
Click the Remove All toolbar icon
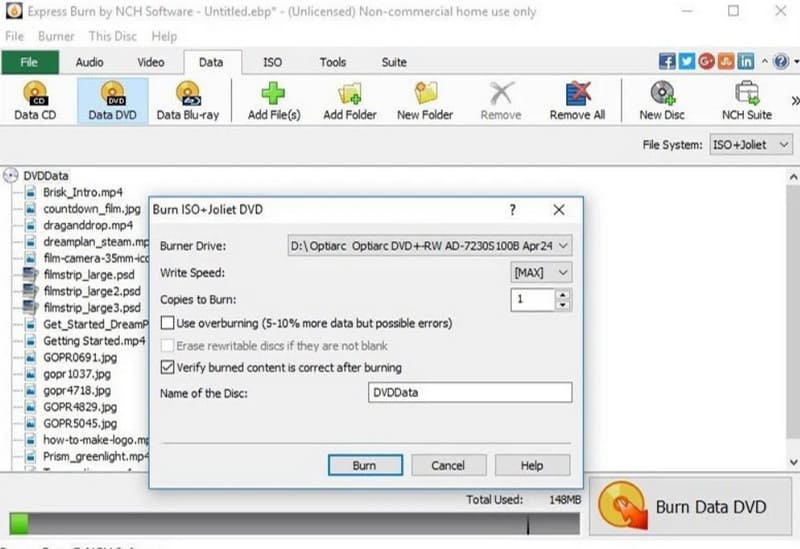click(577, 94)
